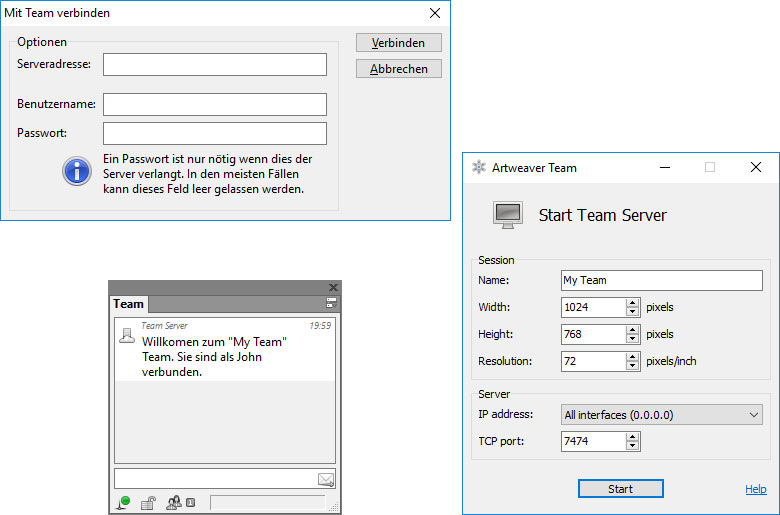The image size is (780, 515).
Task: Click the Team panel resize grip
Action: (334, 507)
